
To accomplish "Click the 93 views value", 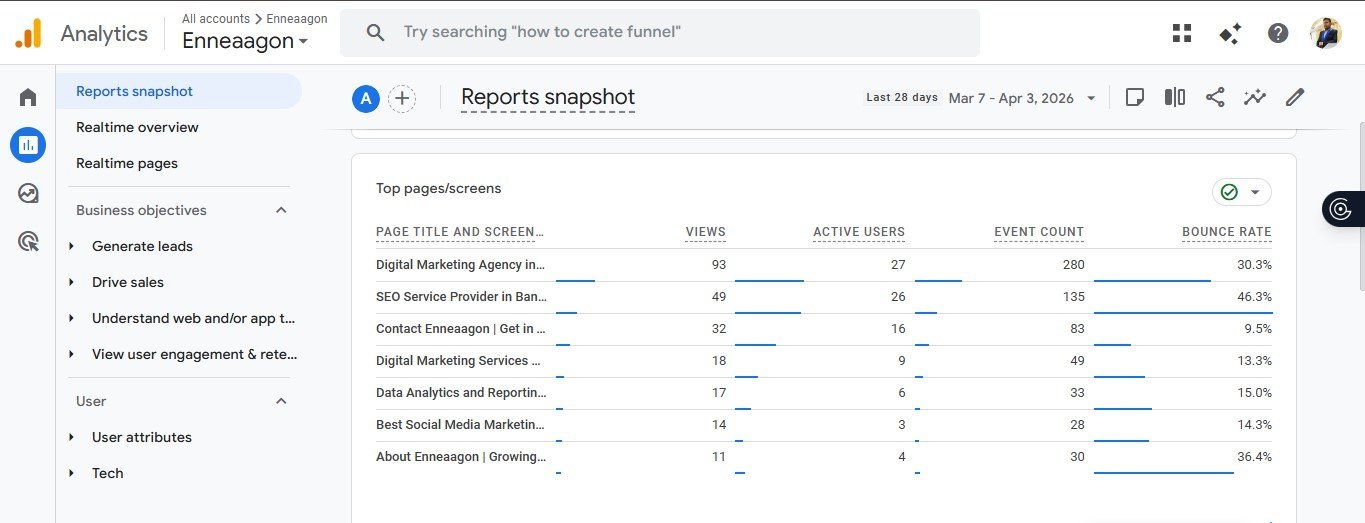I will [719, 265].
